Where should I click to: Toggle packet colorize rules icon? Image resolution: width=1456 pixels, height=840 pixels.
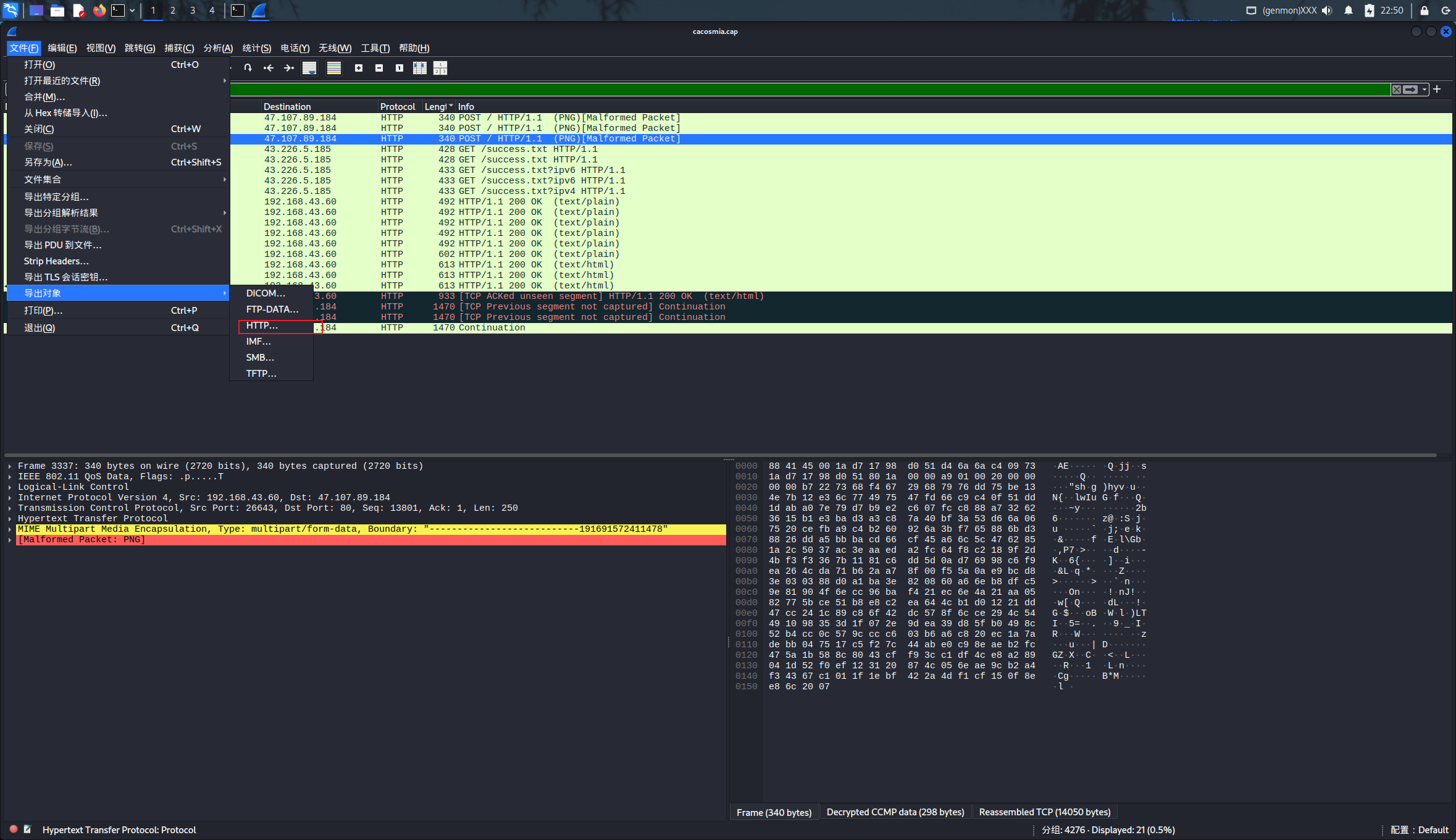pos(334,68)
